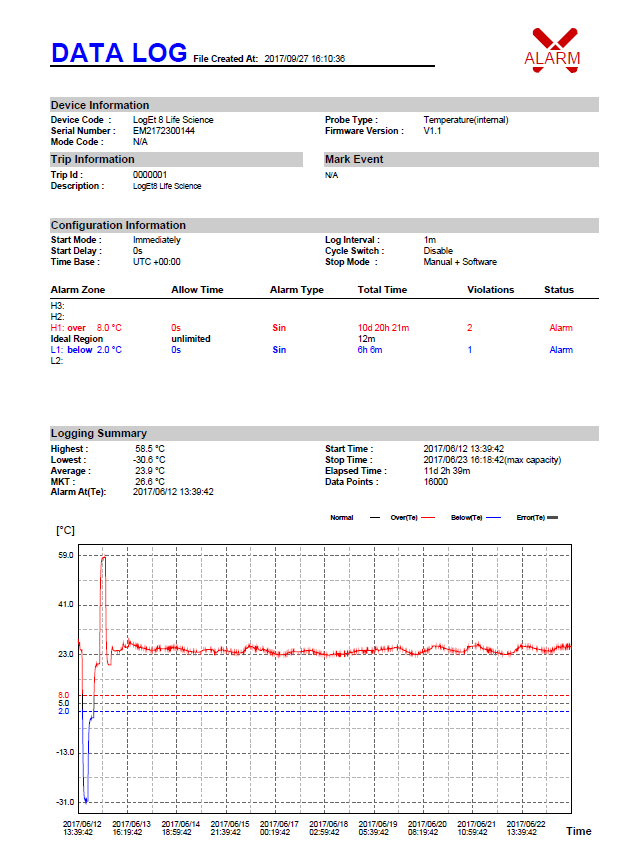Screen dimensions: 639x856
Task: Click the Below(Te) legend entry
Action: (x=469, y=518)
